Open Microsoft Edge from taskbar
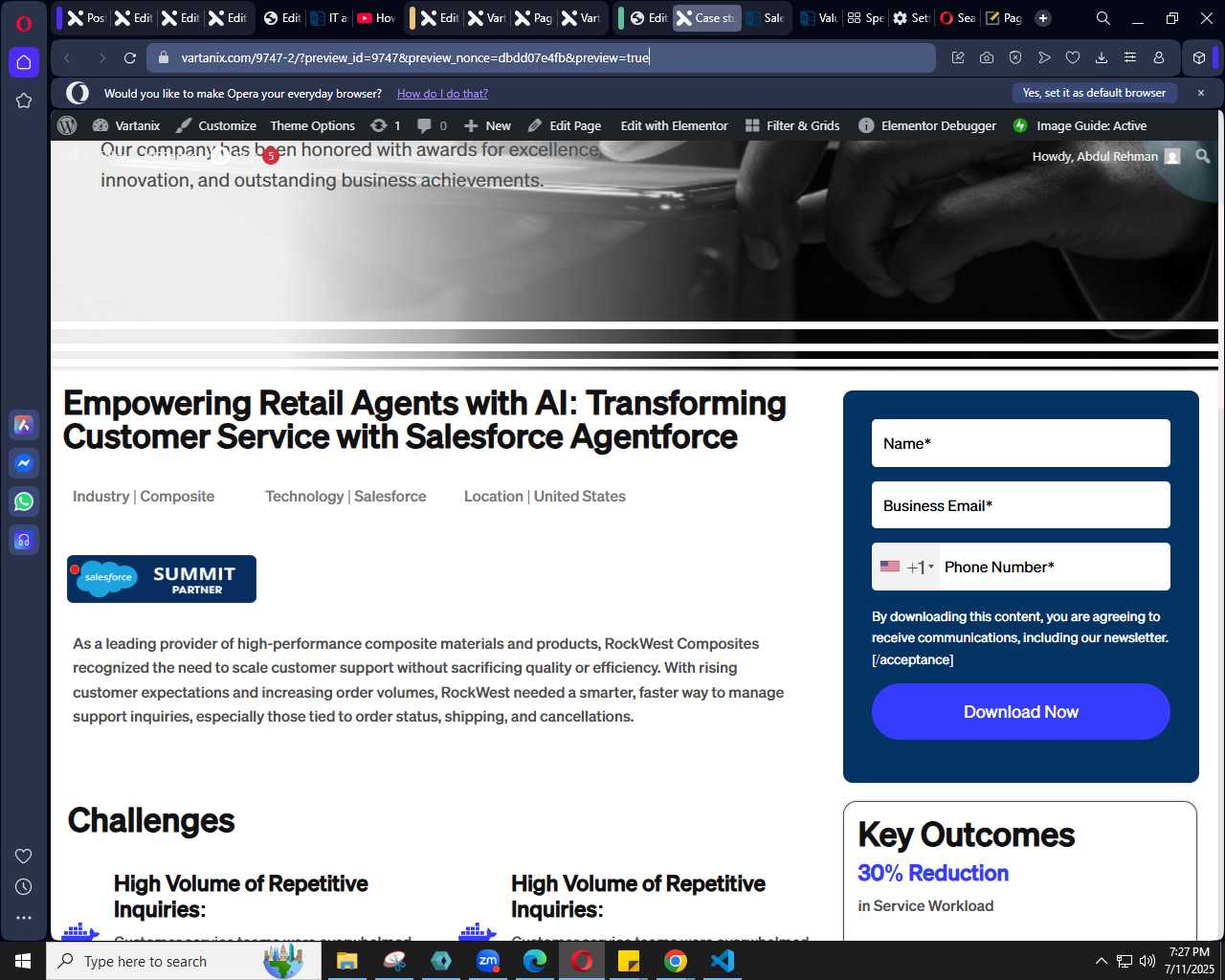1225x980 pixels. (x=535, y=961)
